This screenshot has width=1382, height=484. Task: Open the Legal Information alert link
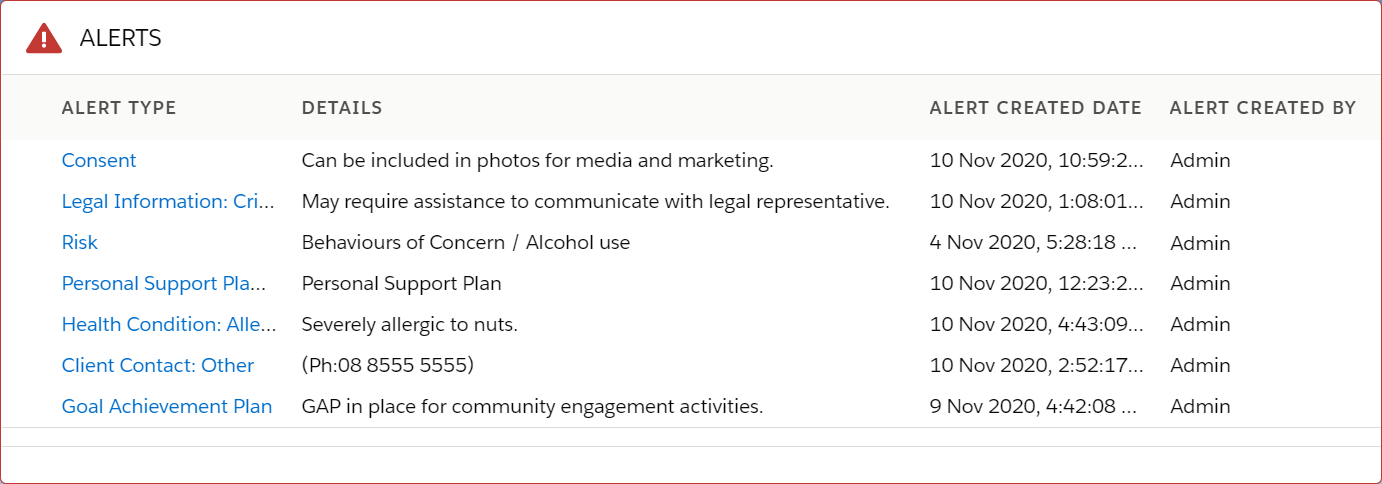pos(168,201)
